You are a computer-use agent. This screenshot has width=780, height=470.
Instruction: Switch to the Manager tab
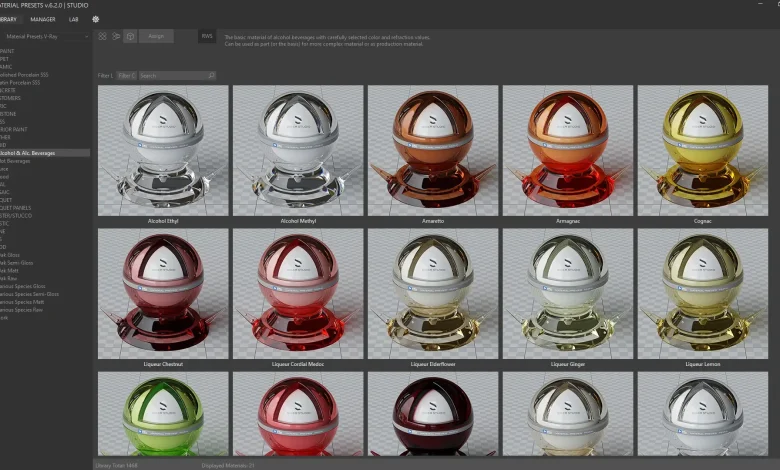[43, 19]
